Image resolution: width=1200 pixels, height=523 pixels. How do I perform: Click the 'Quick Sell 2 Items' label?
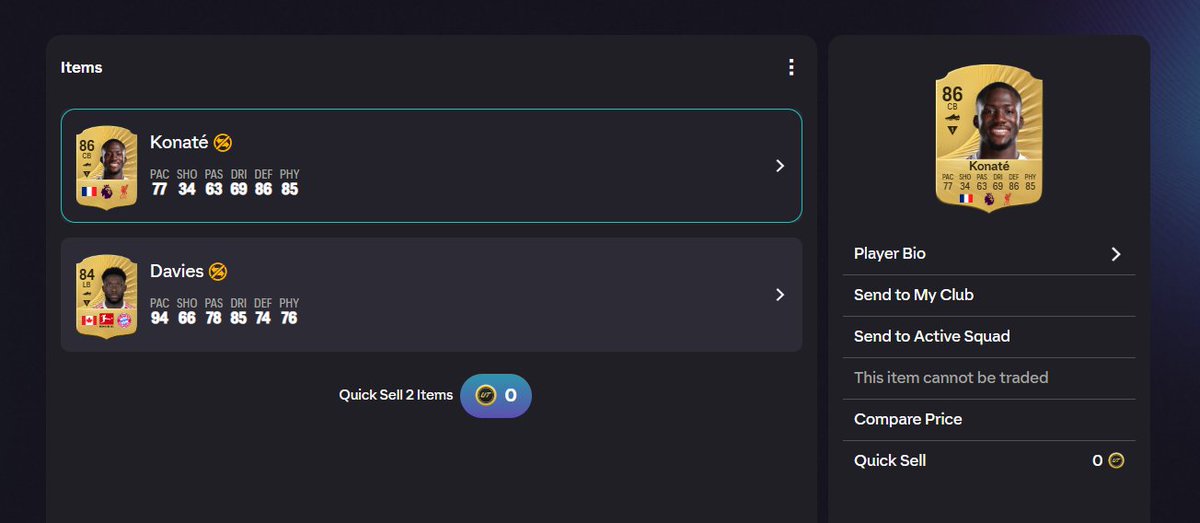(396, 395)
